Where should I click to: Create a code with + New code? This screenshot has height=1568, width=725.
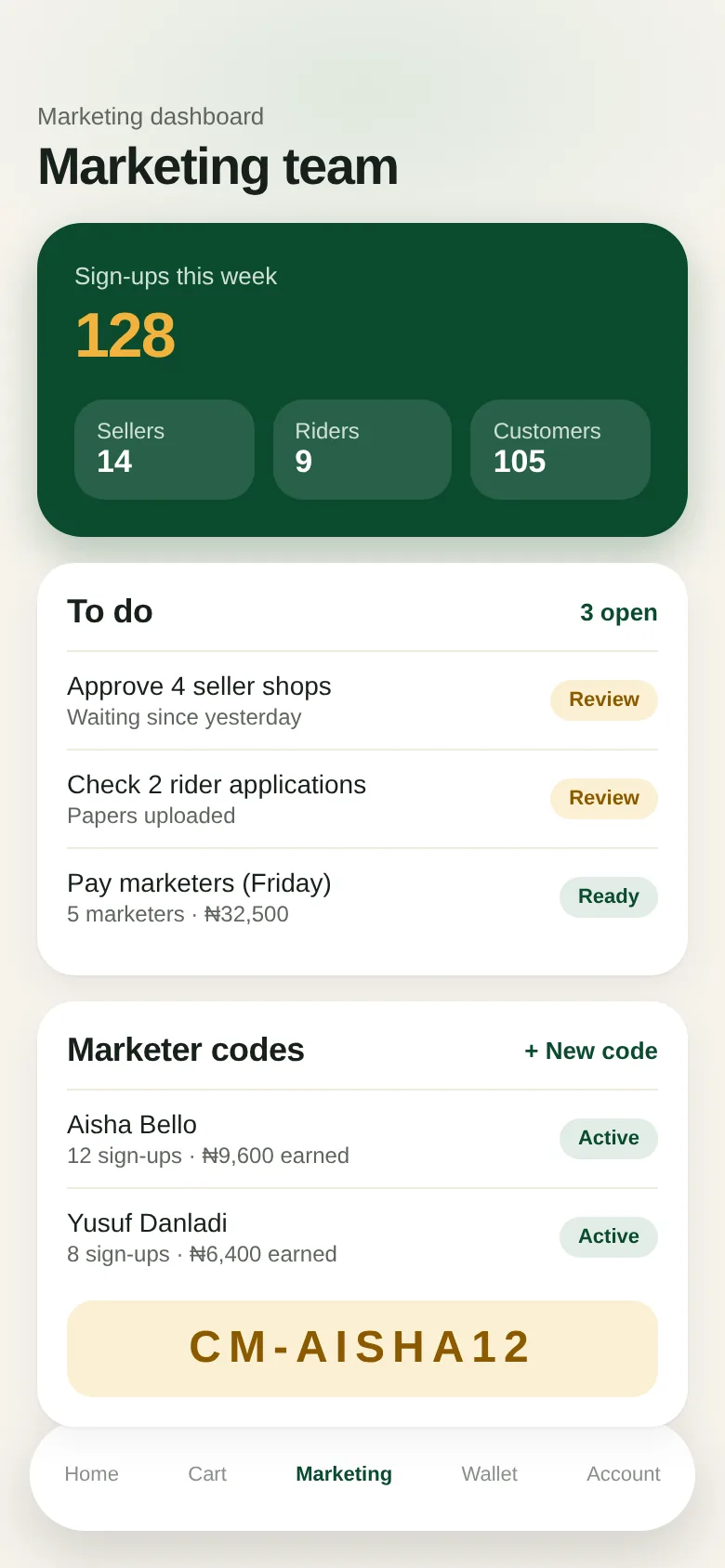(591, 1051)
